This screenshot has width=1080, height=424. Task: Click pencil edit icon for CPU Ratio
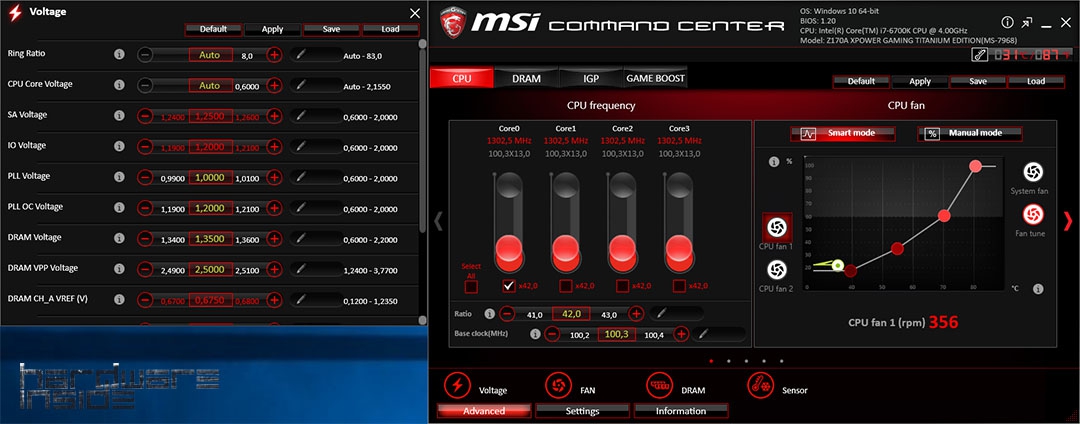(661, 314)
